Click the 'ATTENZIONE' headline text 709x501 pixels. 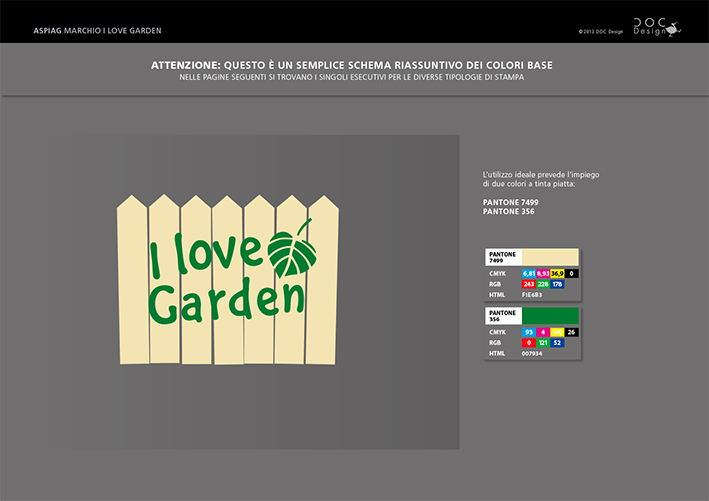(x=352, y=66)
